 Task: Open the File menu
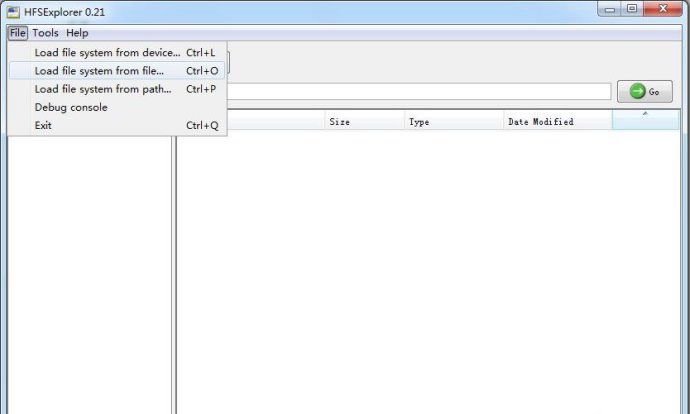click(17, 33)
